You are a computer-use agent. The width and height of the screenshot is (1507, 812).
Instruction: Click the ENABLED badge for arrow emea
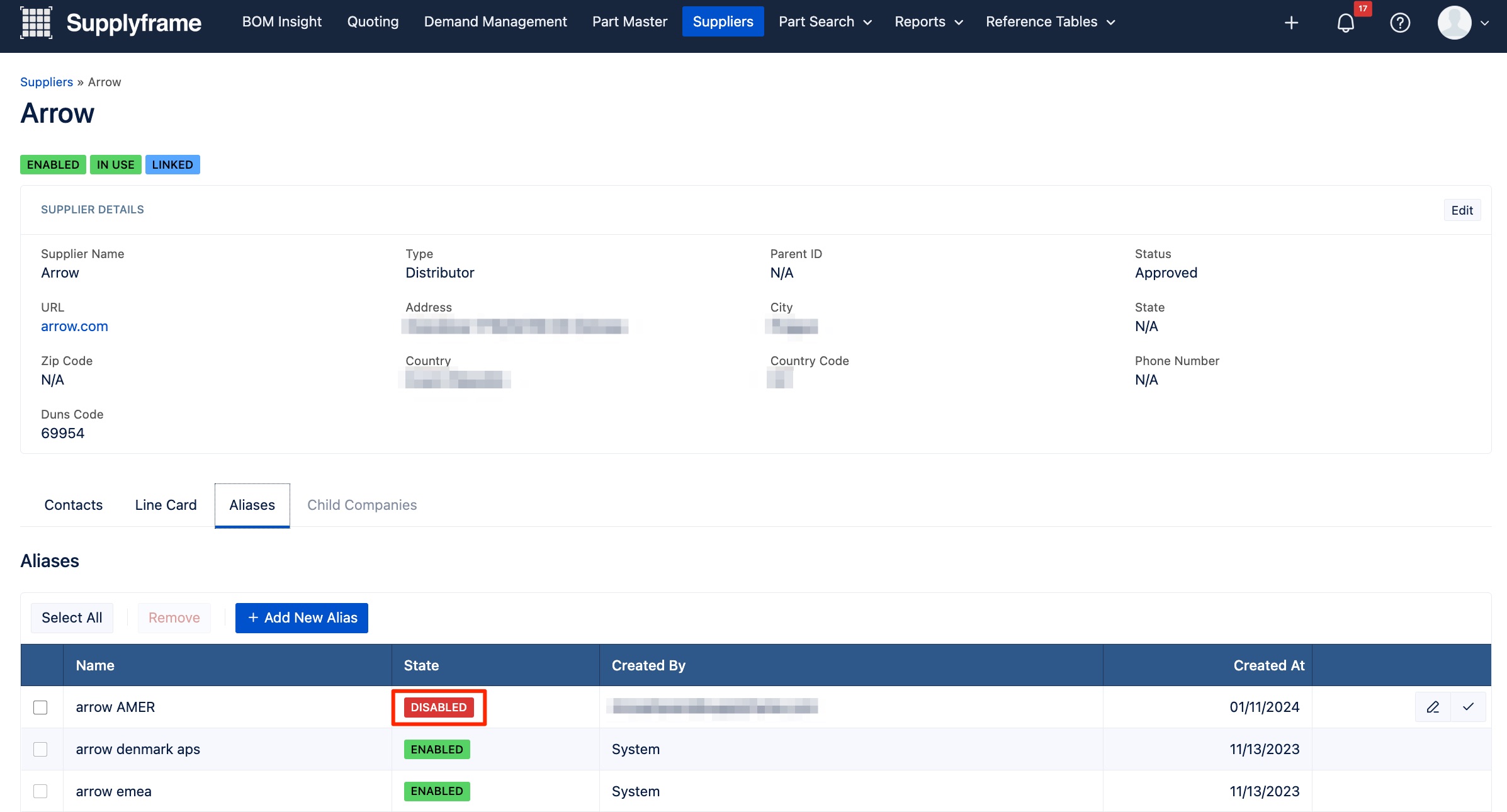point(437,791)
